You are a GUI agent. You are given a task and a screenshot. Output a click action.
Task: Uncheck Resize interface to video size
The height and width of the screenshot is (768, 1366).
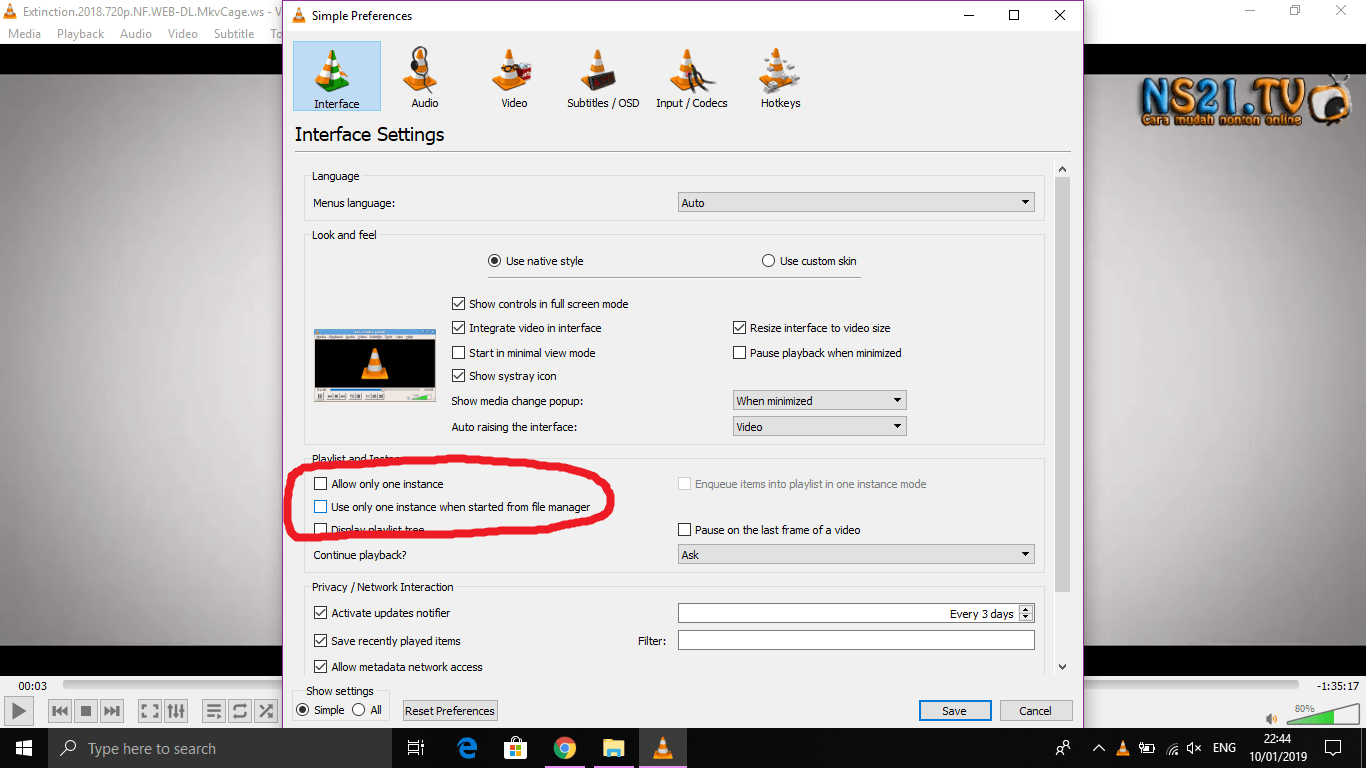740,328
